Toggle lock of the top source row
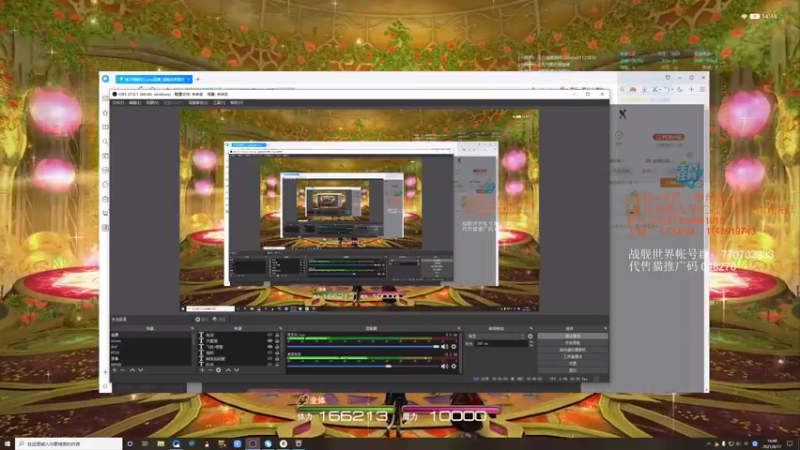This screenshot has width=800, height=450. (277, 335)
